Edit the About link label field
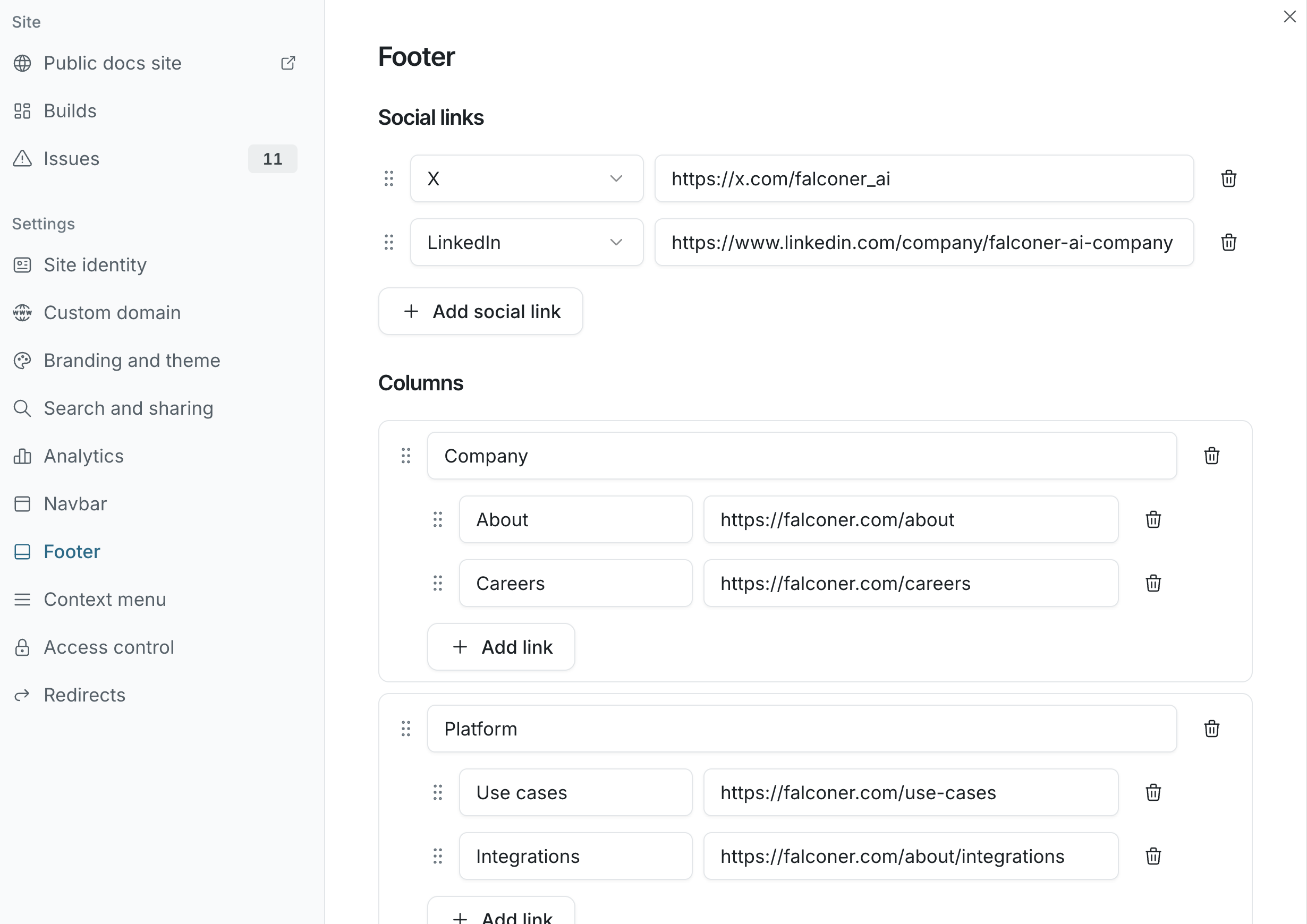 point(576,519)
